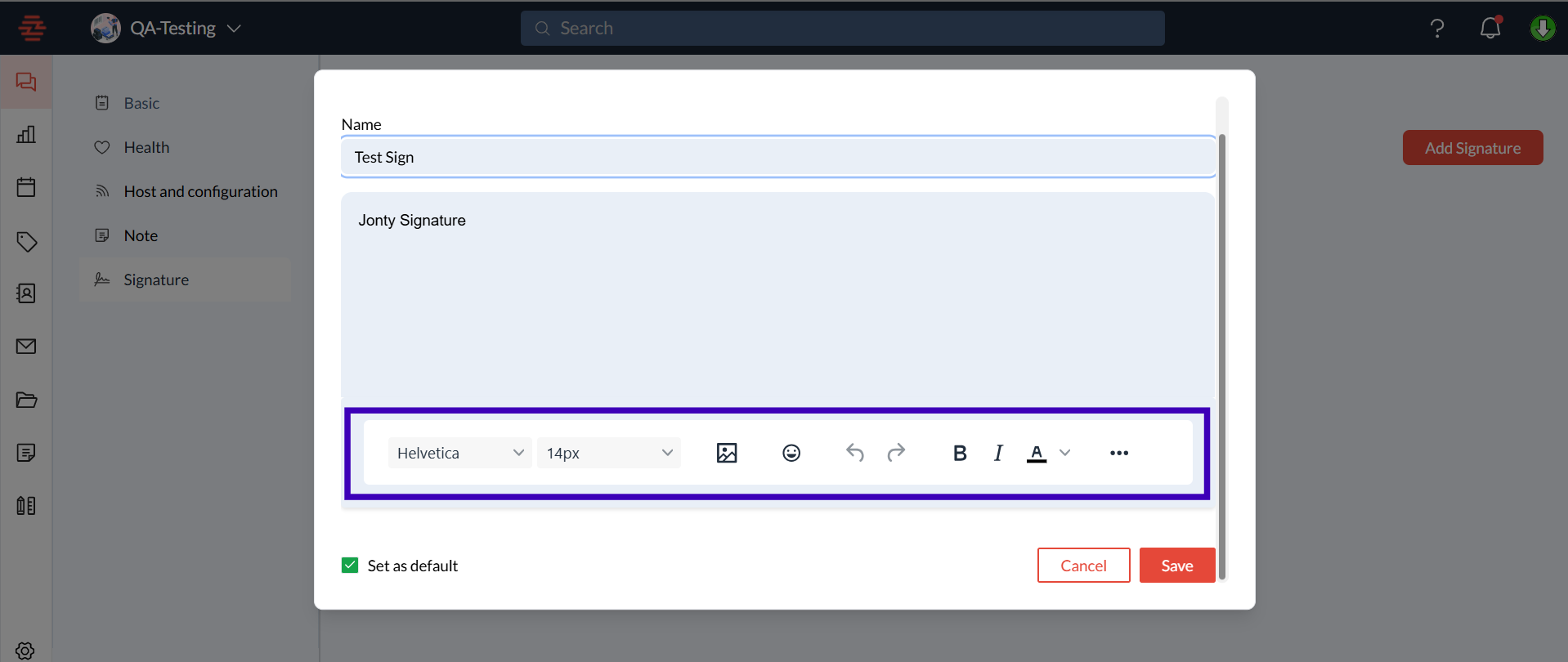Toggle bold formatting
This screenshot has width=1568, height=662.
[x=960, y=453]
